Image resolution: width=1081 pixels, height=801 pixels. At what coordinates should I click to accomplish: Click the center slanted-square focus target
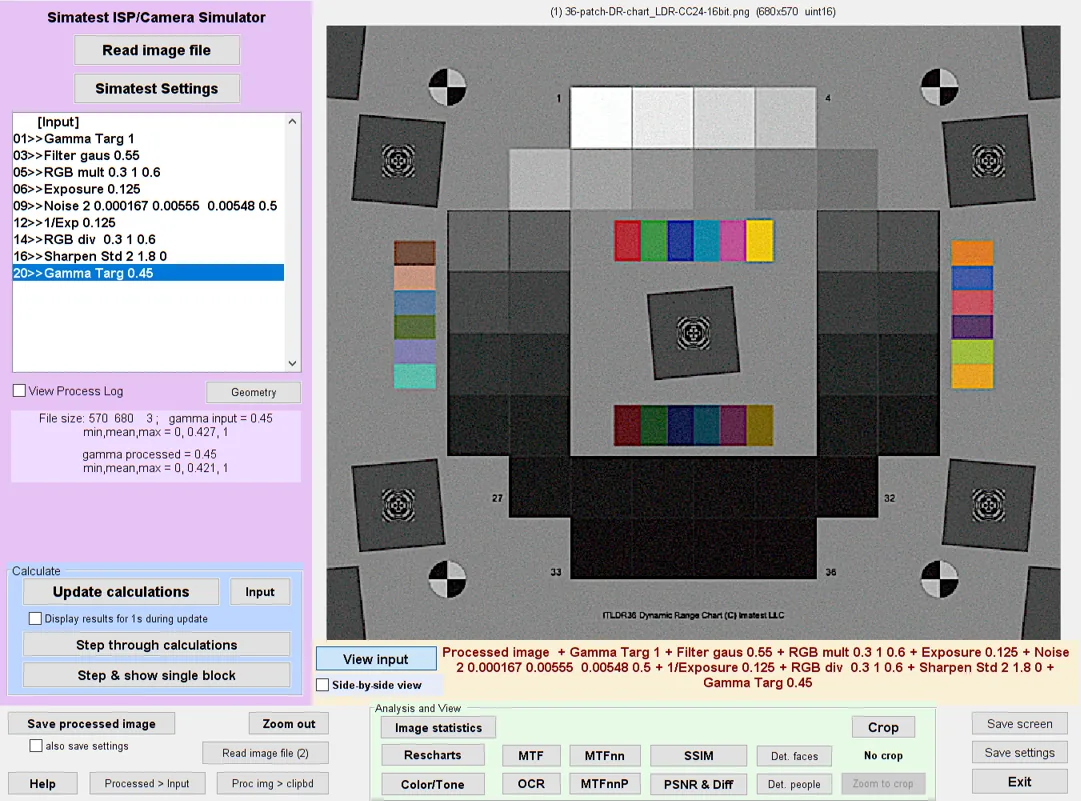click(x=693, y=334)
